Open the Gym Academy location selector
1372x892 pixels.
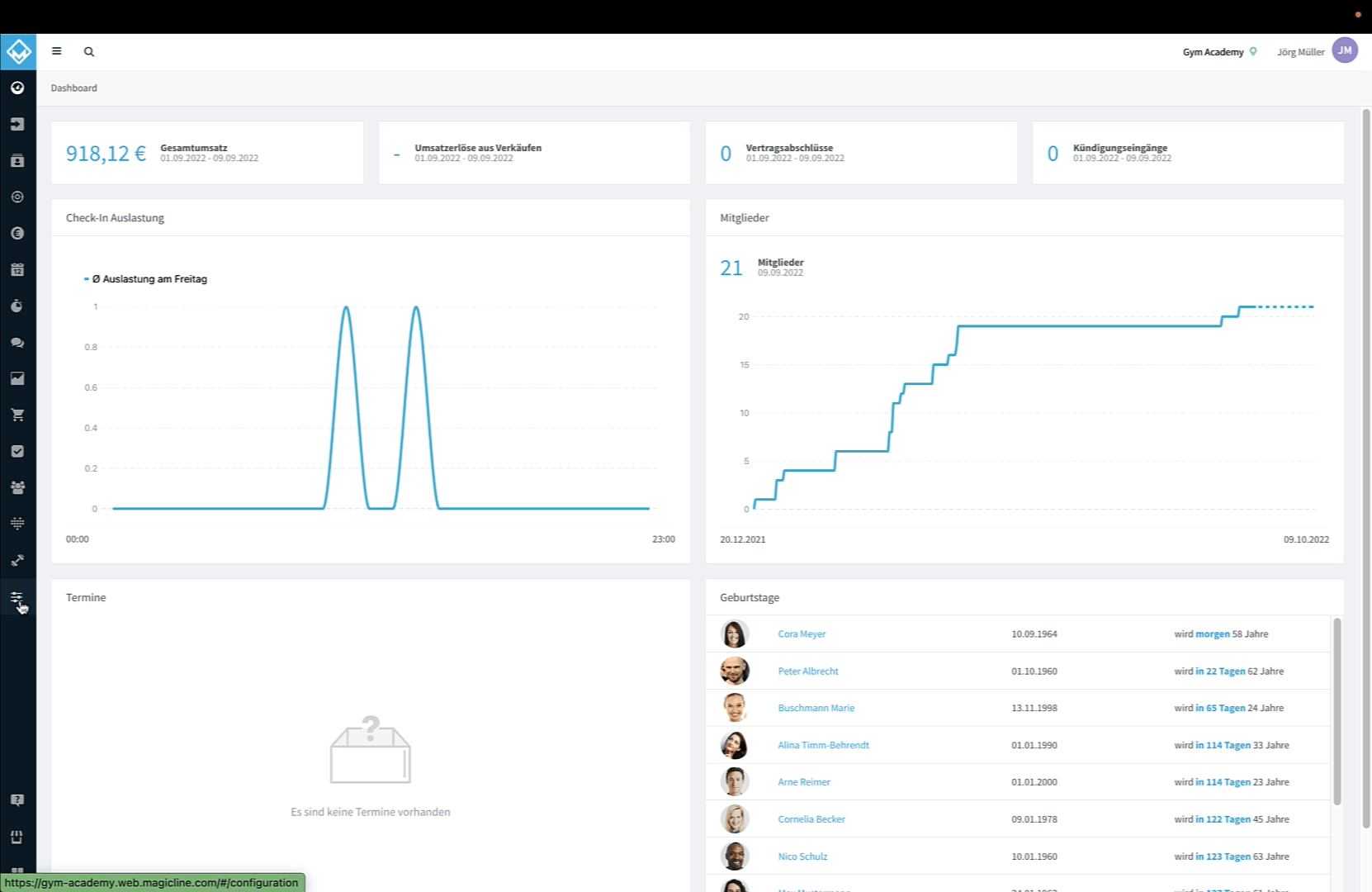[1219, 52]
